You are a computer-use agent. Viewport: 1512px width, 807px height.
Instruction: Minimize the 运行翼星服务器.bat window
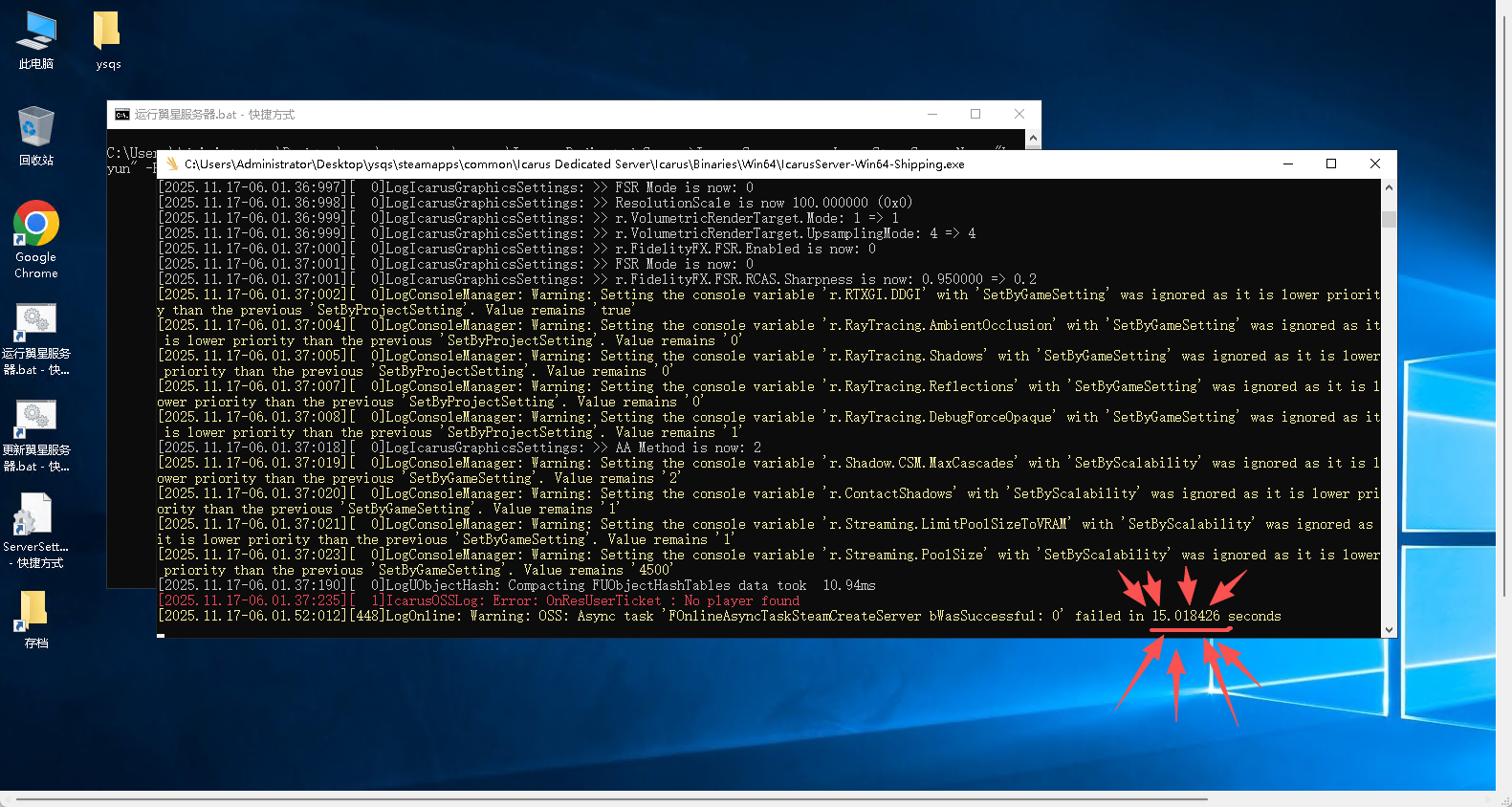point(932,114)
